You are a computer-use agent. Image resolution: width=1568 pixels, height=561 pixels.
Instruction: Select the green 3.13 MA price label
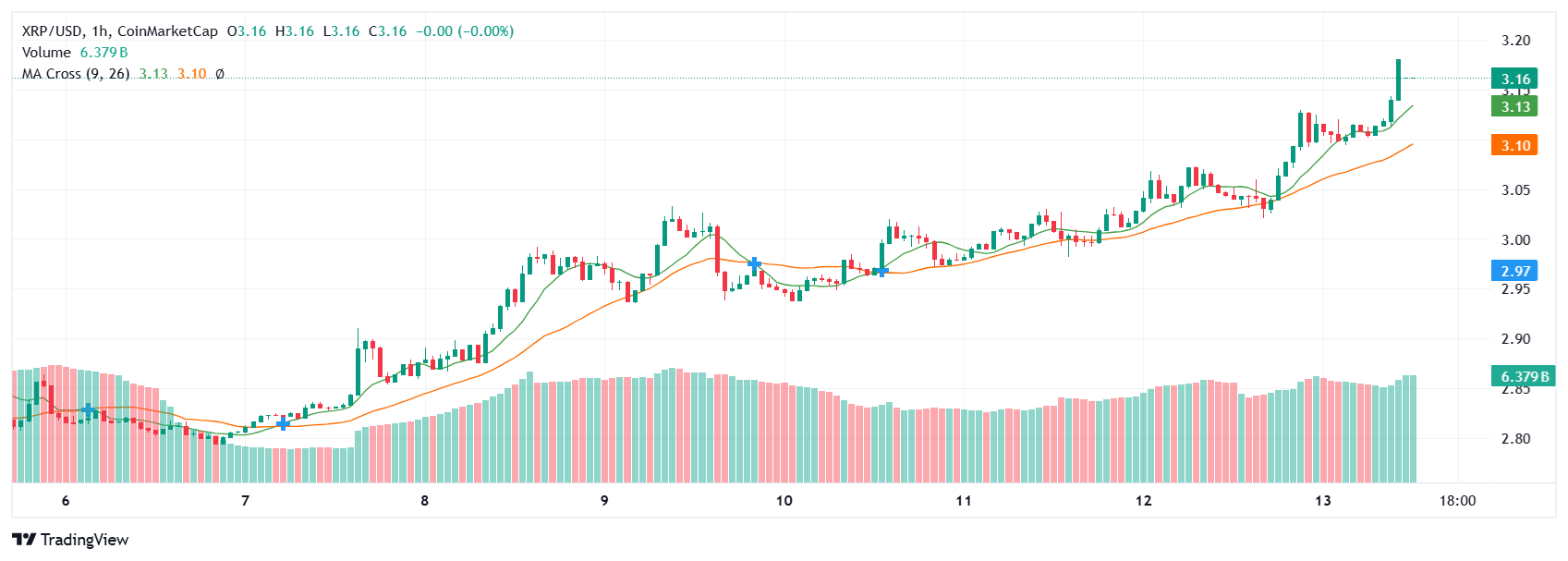click(1514, 107)
